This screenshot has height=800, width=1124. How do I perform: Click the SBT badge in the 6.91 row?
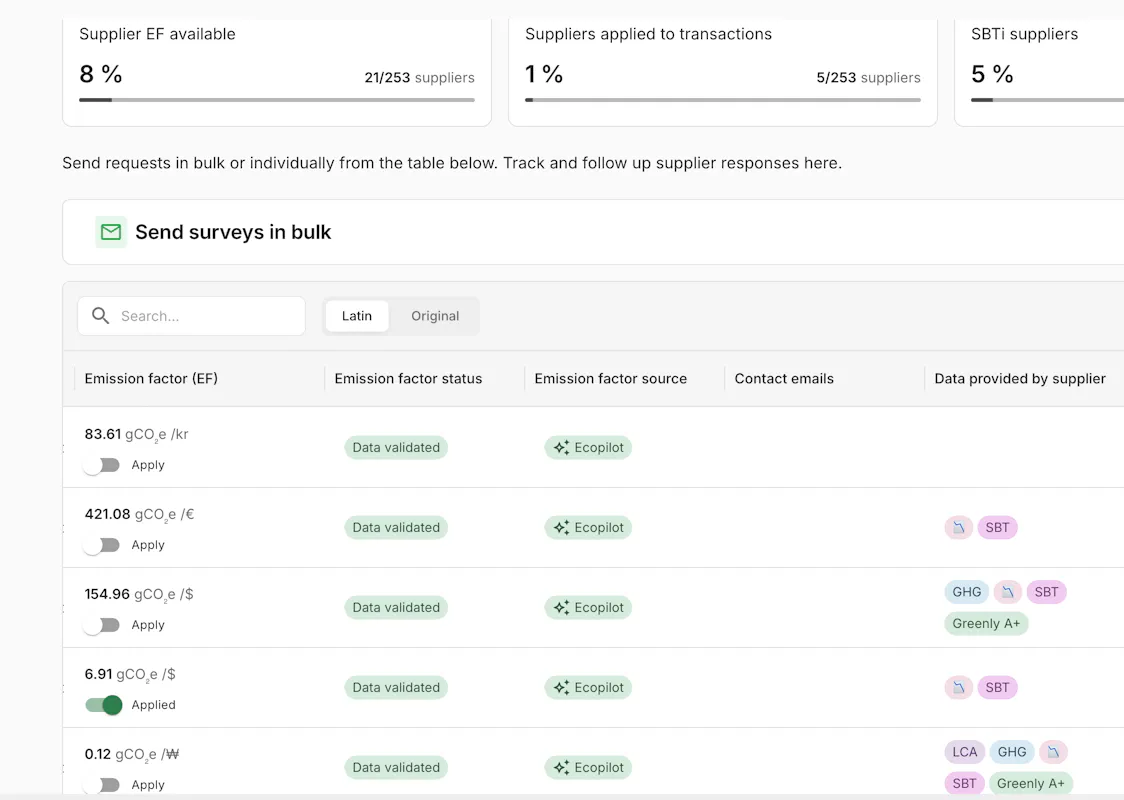coord(997,687)
